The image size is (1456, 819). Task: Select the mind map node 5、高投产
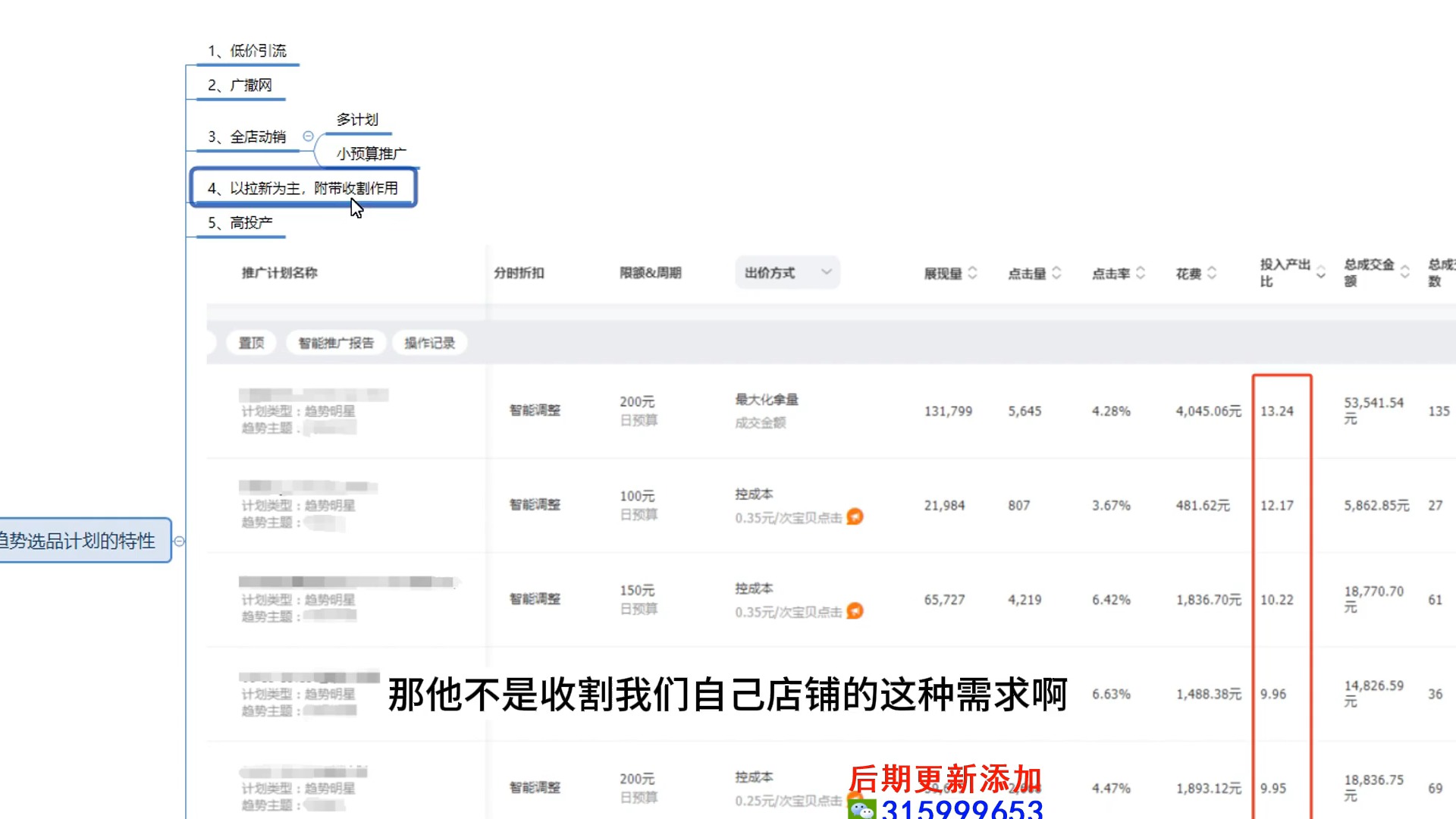pos(240,222)
